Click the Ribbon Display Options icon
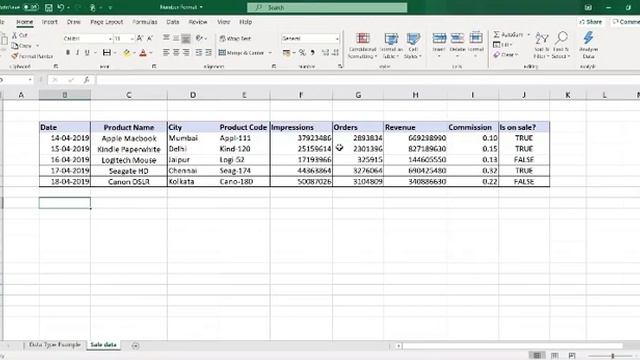640x360 pixels. (x=588, y=7)
